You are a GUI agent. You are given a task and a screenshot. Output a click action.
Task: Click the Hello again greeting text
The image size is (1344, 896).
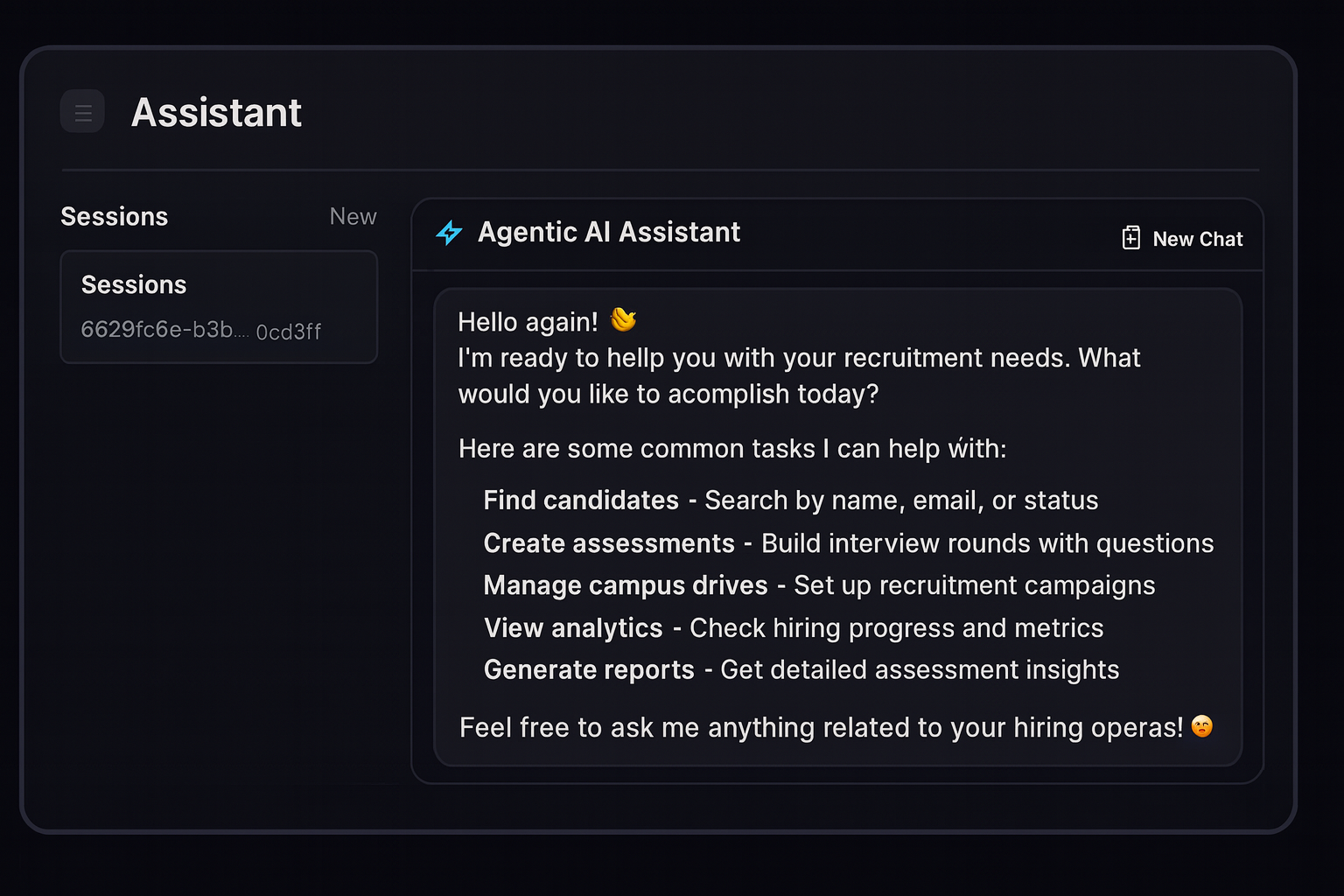(x=528, y=322)
